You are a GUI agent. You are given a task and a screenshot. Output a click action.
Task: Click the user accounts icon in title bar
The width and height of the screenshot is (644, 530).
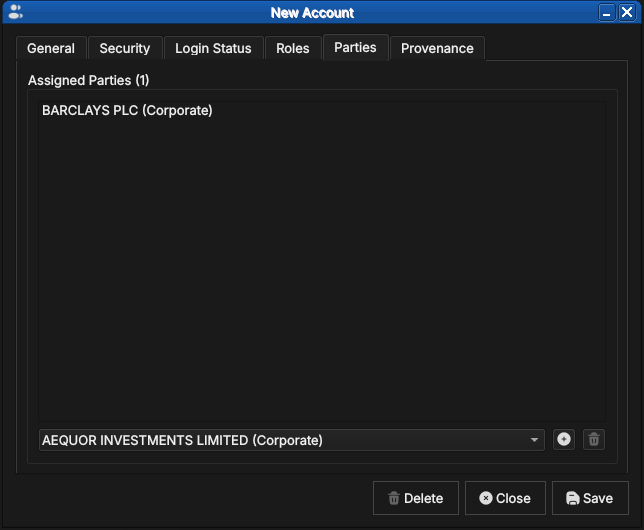(x=15, y=12)
